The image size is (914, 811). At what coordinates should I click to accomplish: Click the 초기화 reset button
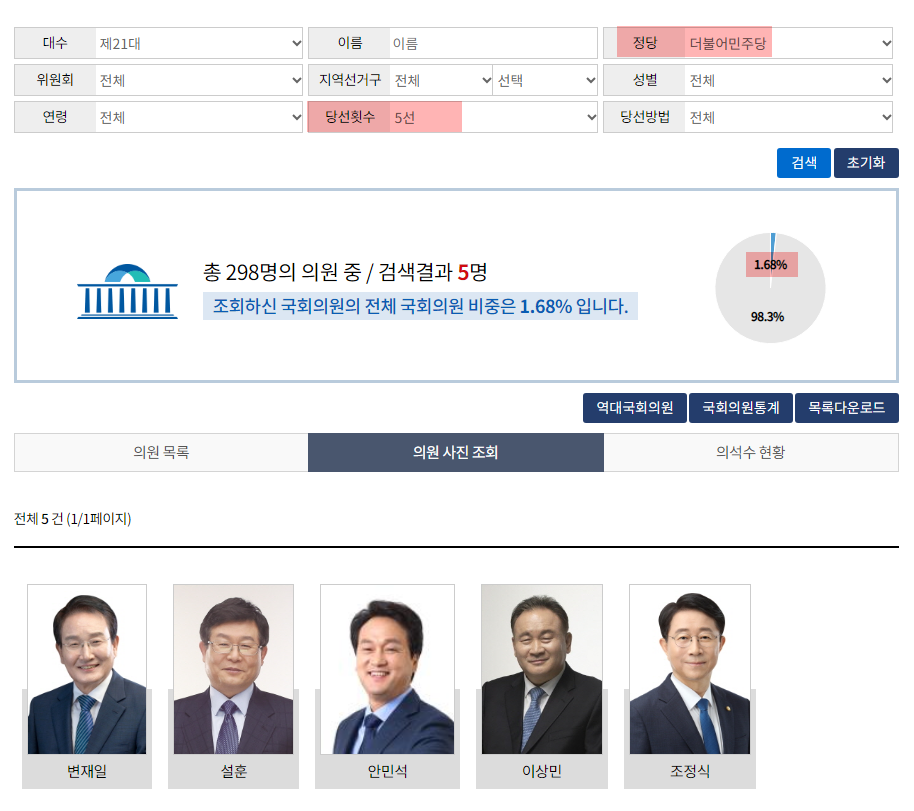[866, 163]
